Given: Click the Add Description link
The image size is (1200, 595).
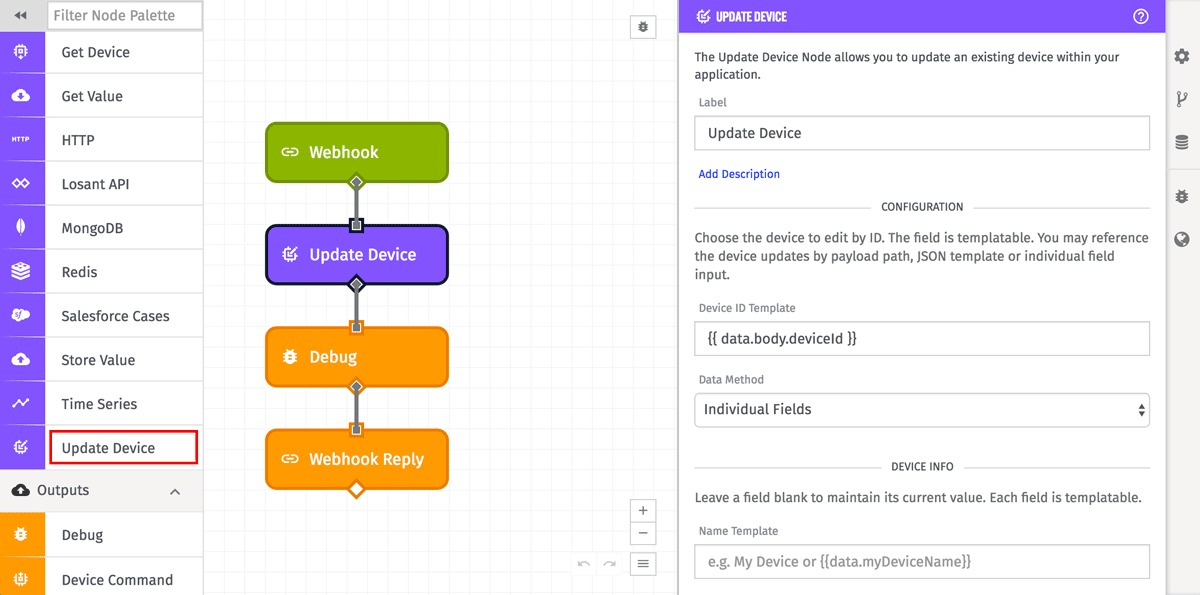Looking at the screenshot, I should pyautogui.click(x=739, y=174).
